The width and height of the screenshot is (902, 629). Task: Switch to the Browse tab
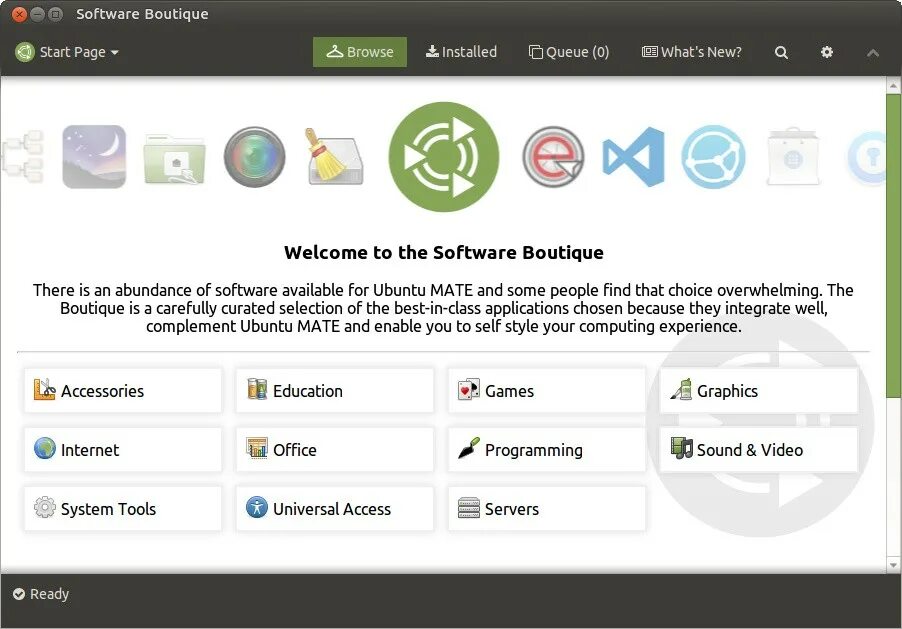360,52
